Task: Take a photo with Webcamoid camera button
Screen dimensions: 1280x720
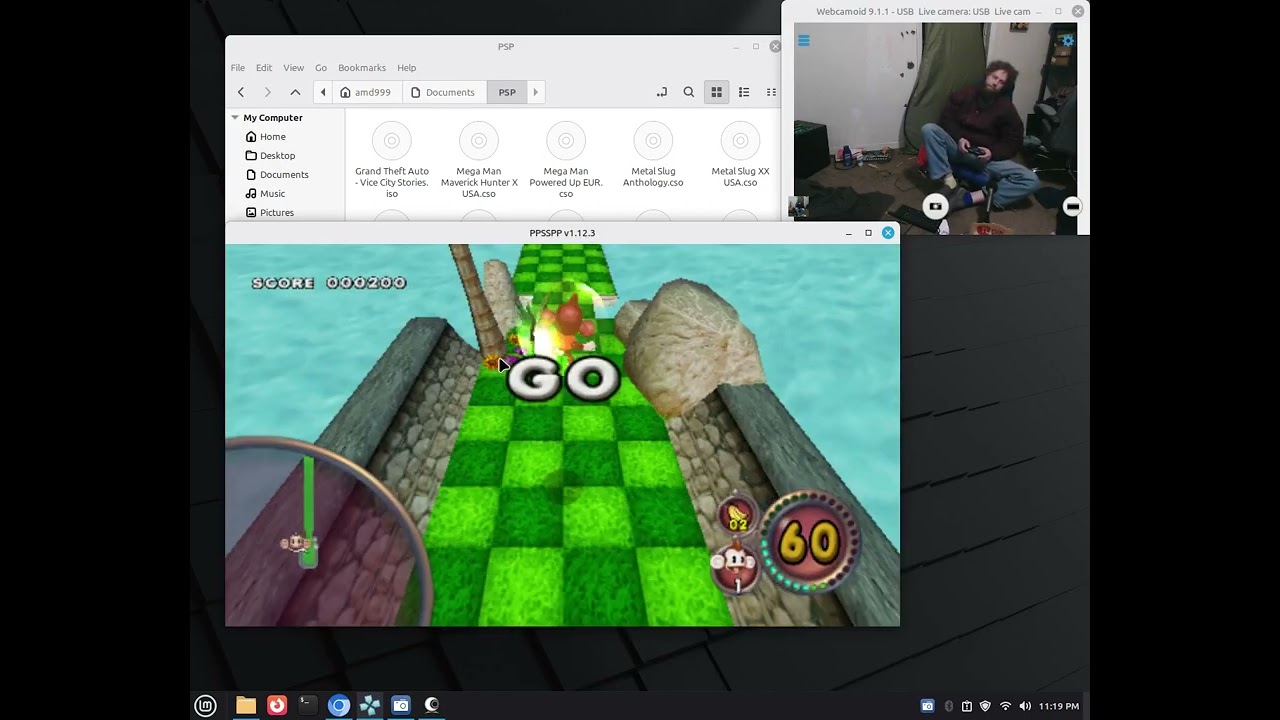Action: pyautogui.click(x=935, y=206)
